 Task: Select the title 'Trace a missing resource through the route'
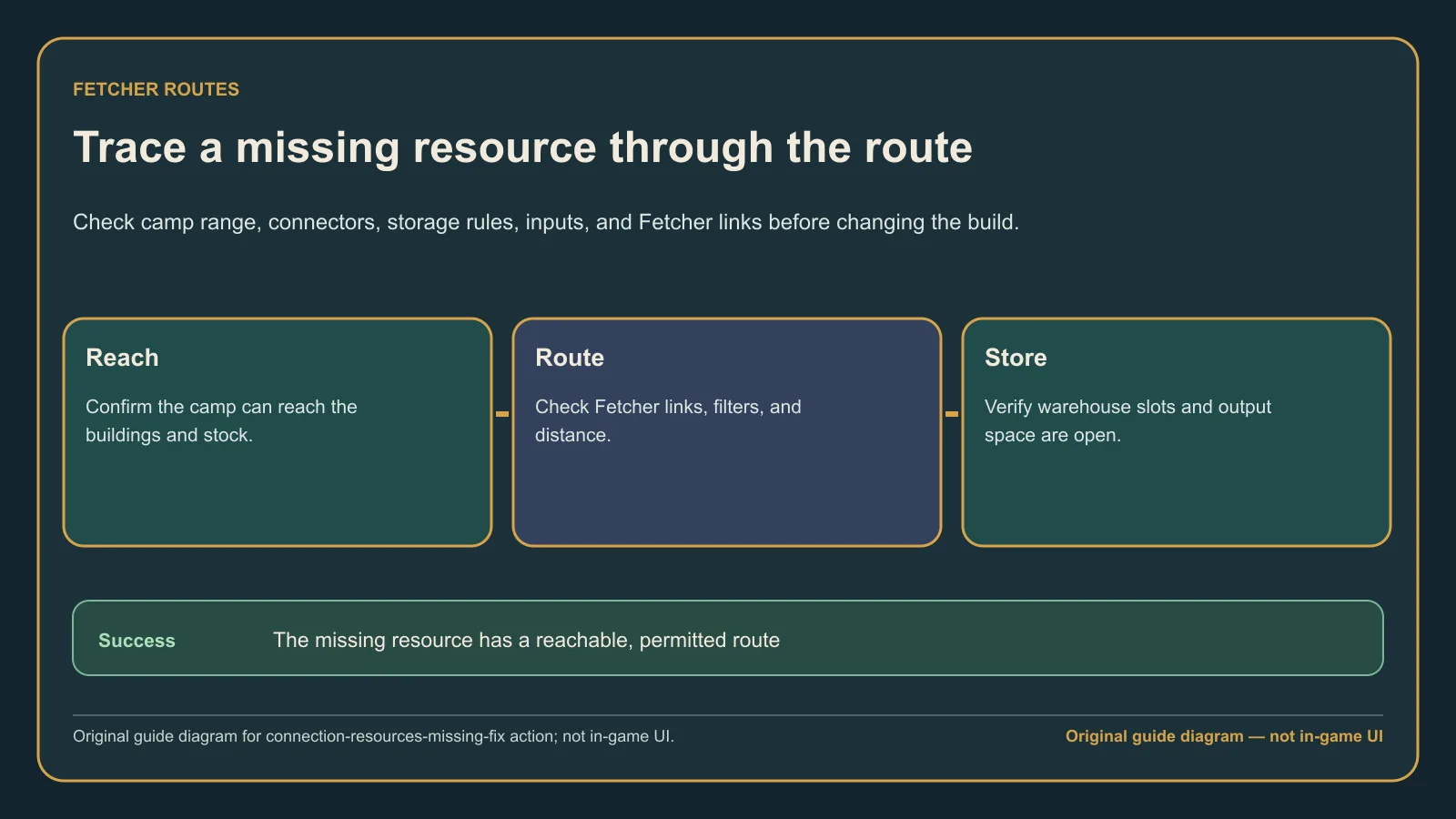[x=522, y=147]
